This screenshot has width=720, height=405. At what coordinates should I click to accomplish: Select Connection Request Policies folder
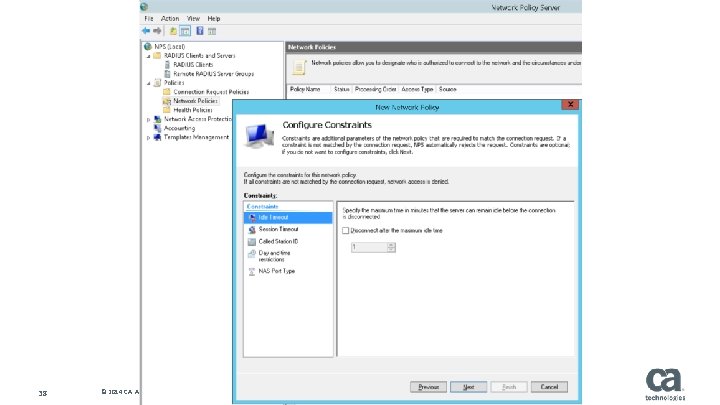(211, 92)
